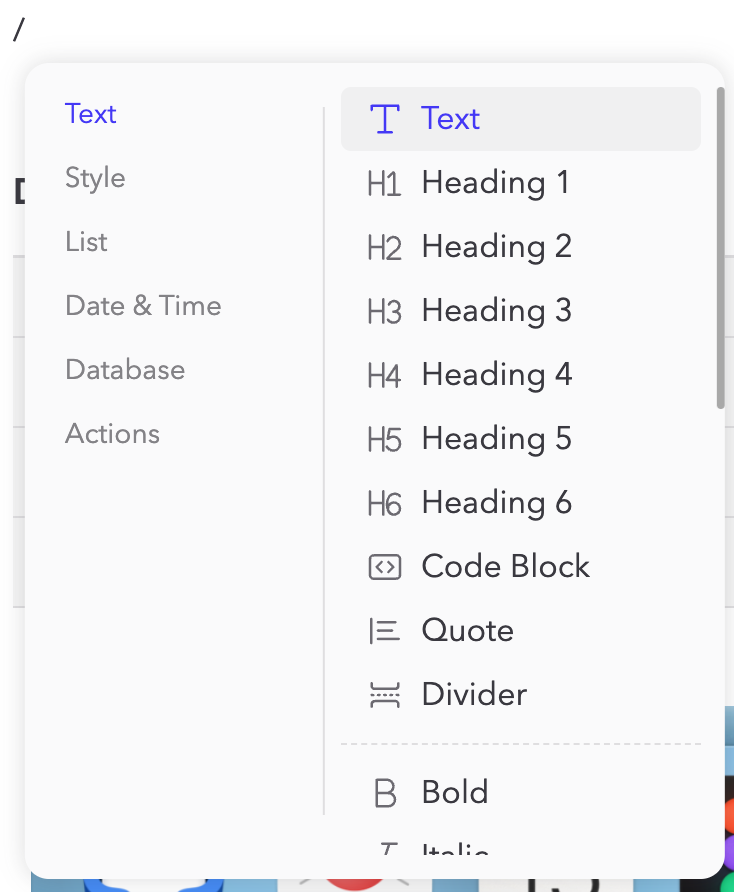Click the H6 icon for Heading 6

pos(385,502)
